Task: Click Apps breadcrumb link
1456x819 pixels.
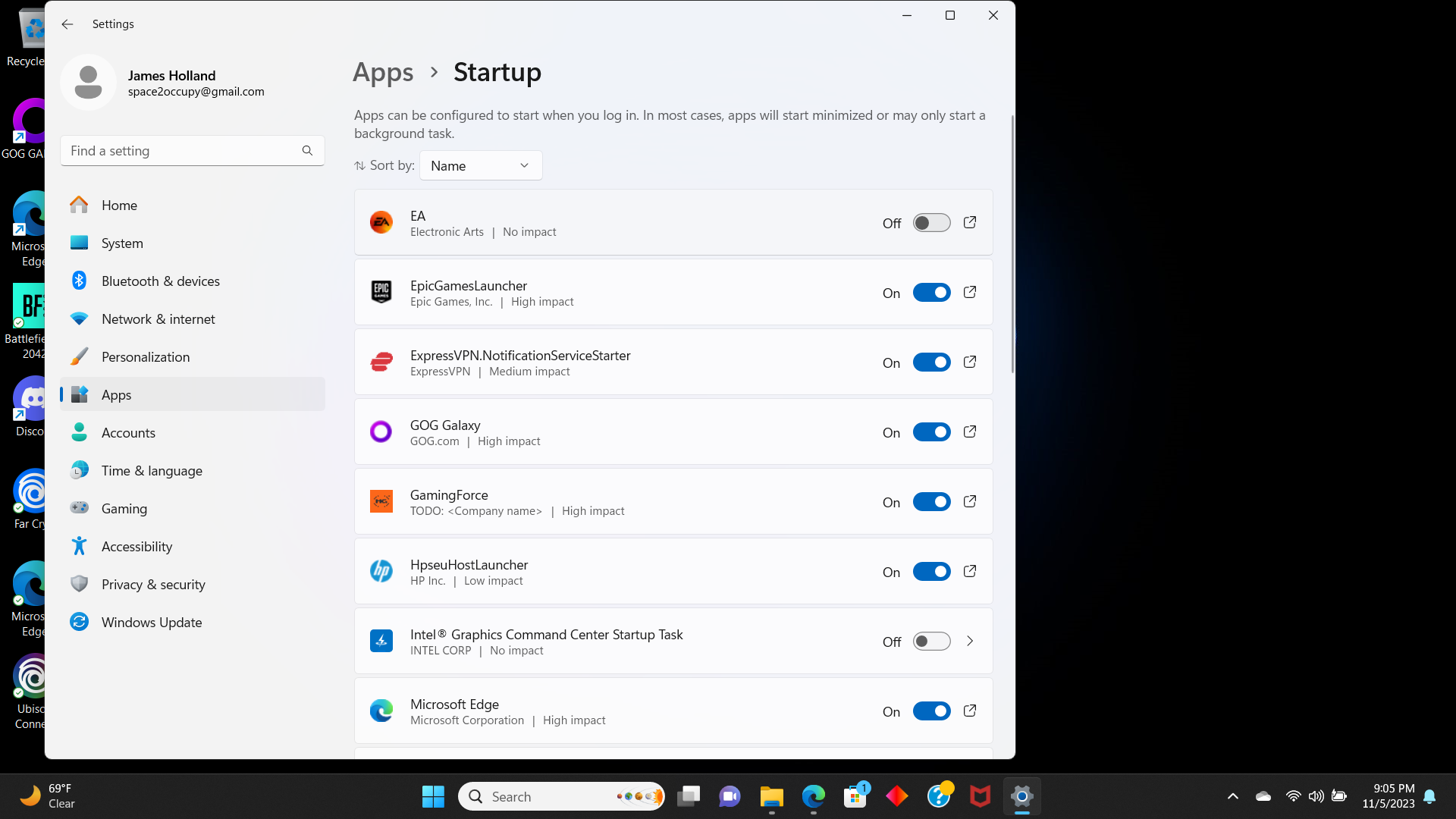Action: tap(383, 72)
